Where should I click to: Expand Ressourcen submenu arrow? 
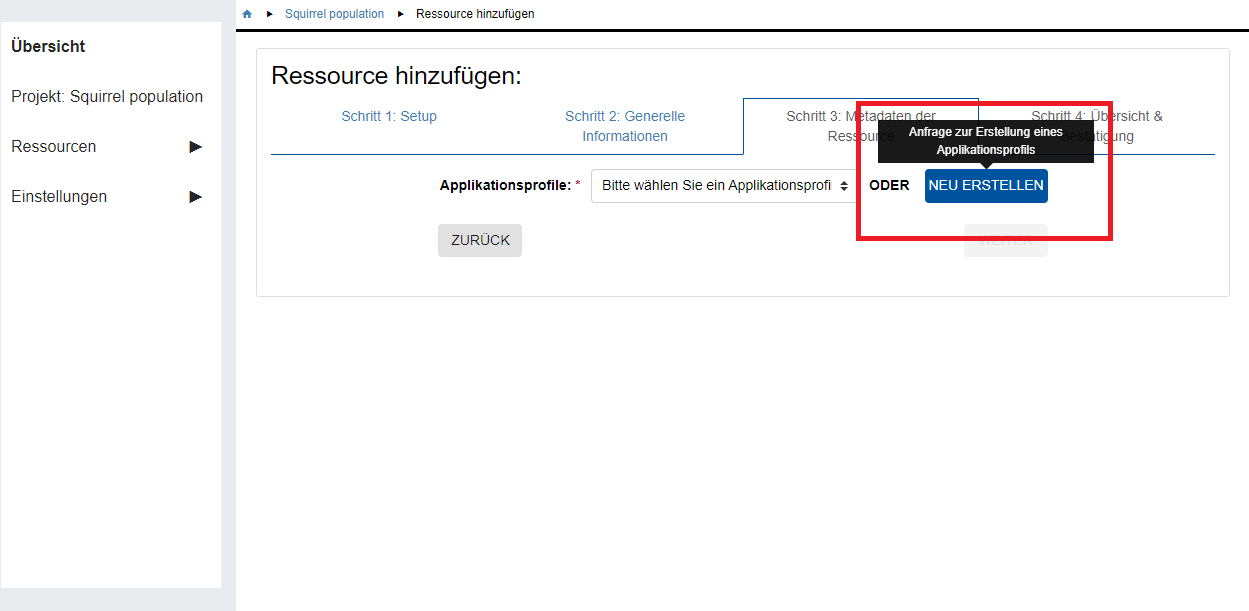(196, 146)
